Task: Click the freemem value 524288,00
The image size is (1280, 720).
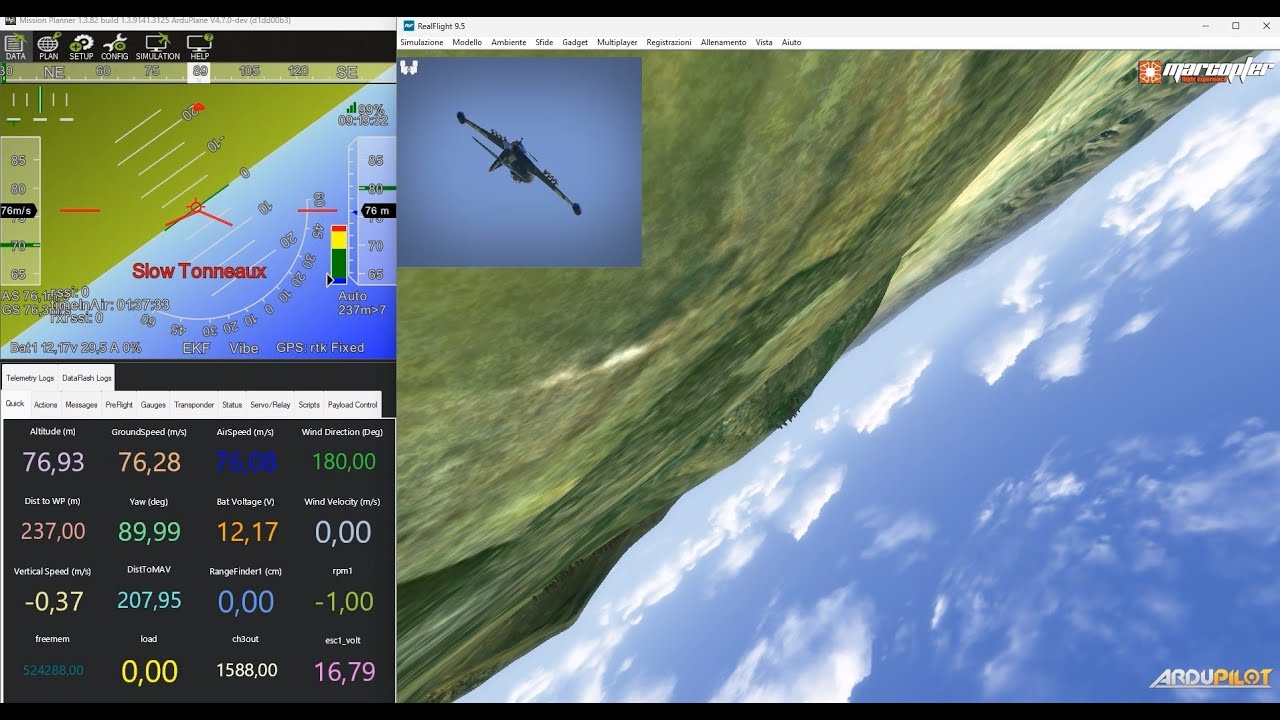Action: [53, 670]
